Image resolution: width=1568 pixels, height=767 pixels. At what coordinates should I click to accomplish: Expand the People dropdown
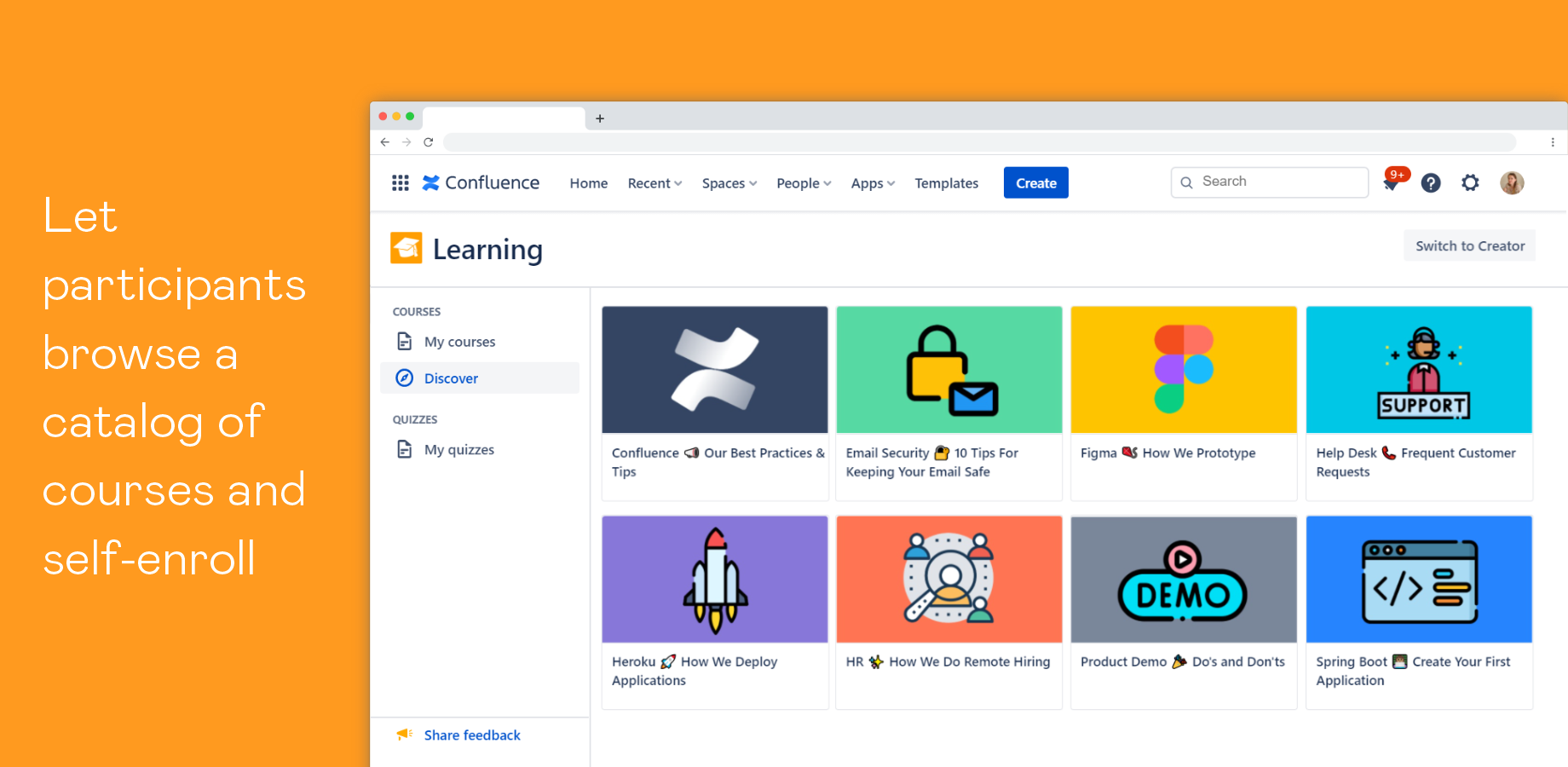(804, 183)
